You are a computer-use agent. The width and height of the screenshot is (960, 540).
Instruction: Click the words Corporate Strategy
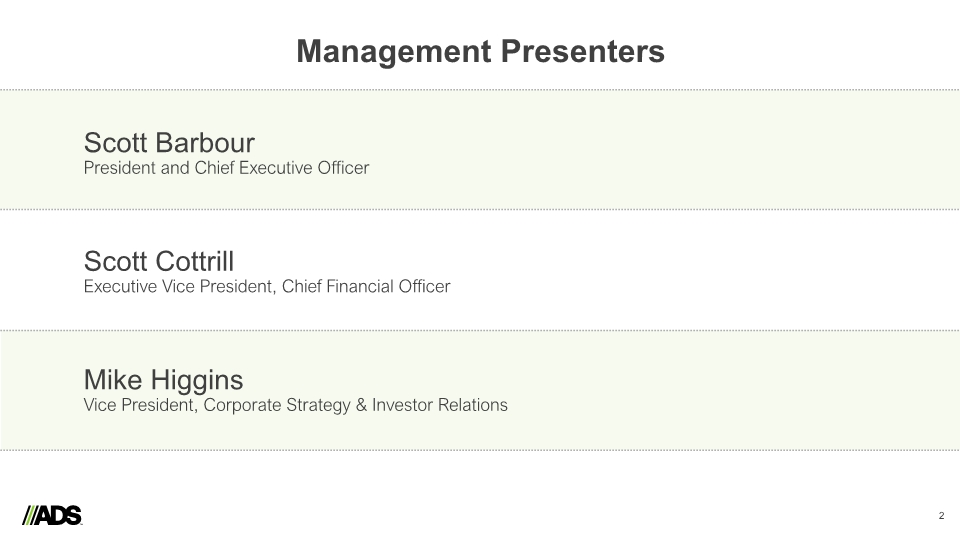[x=277, y=405]
